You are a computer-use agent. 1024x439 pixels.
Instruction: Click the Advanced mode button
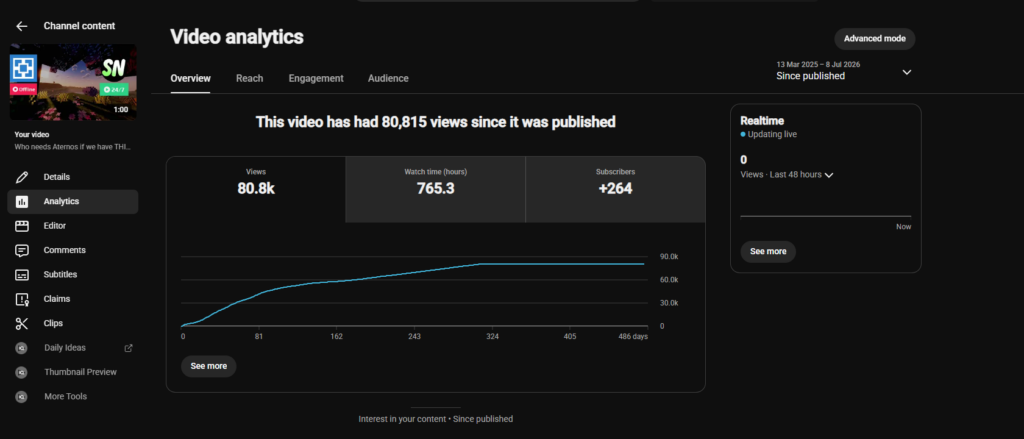point(874,39)
